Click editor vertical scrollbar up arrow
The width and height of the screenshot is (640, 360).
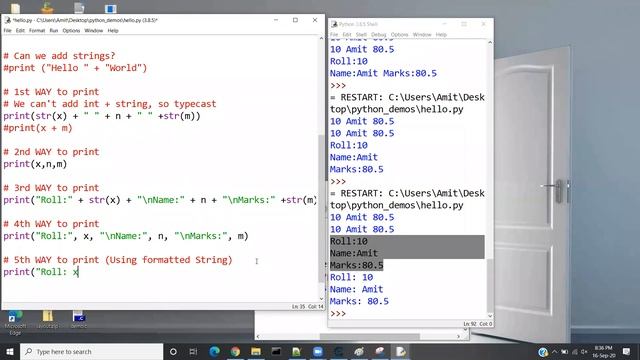[x=321, y=38]
